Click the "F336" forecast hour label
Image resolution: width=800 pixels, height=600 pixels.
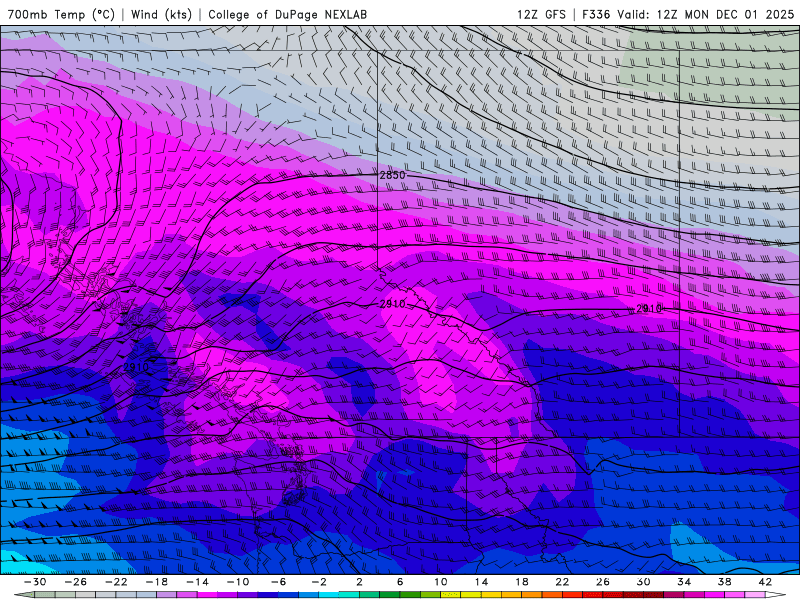click(x=596, y=14)
